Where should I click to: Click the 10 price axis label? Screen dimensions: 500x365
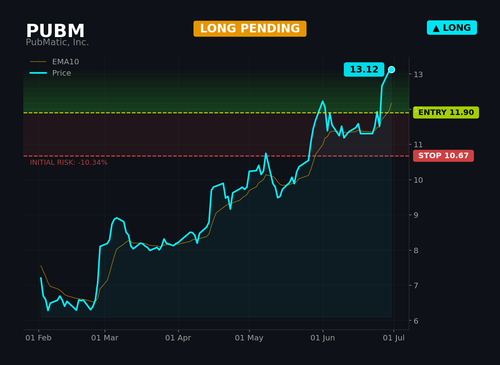click(418, 180)
